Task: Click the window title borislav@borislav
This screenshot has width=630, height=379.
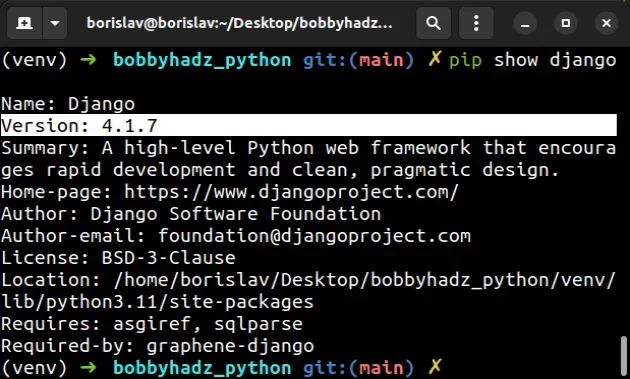Action: pos(239,23)
